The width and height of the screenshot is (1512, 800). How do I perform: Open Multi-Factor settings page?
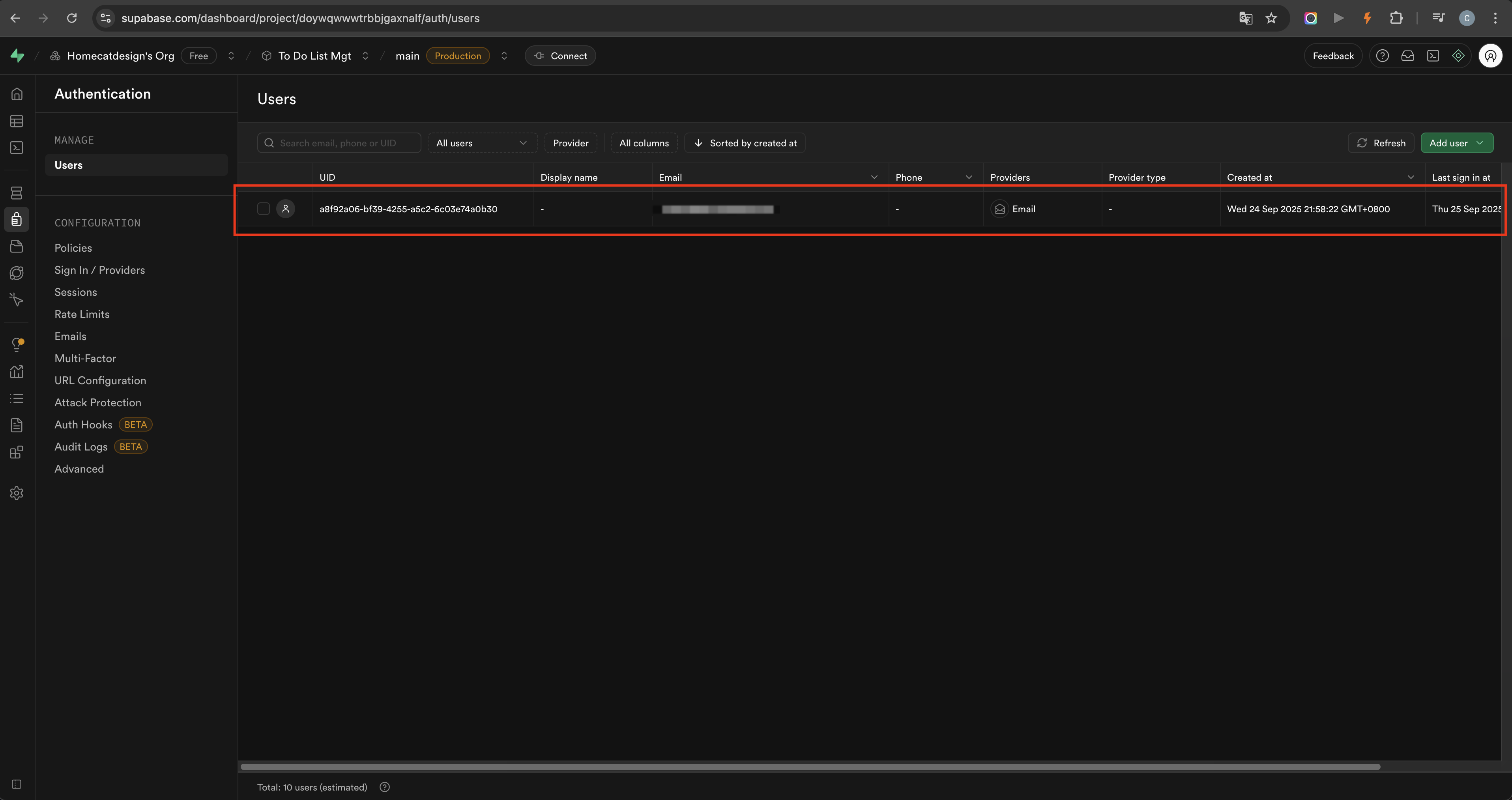[x=85, y=359]
